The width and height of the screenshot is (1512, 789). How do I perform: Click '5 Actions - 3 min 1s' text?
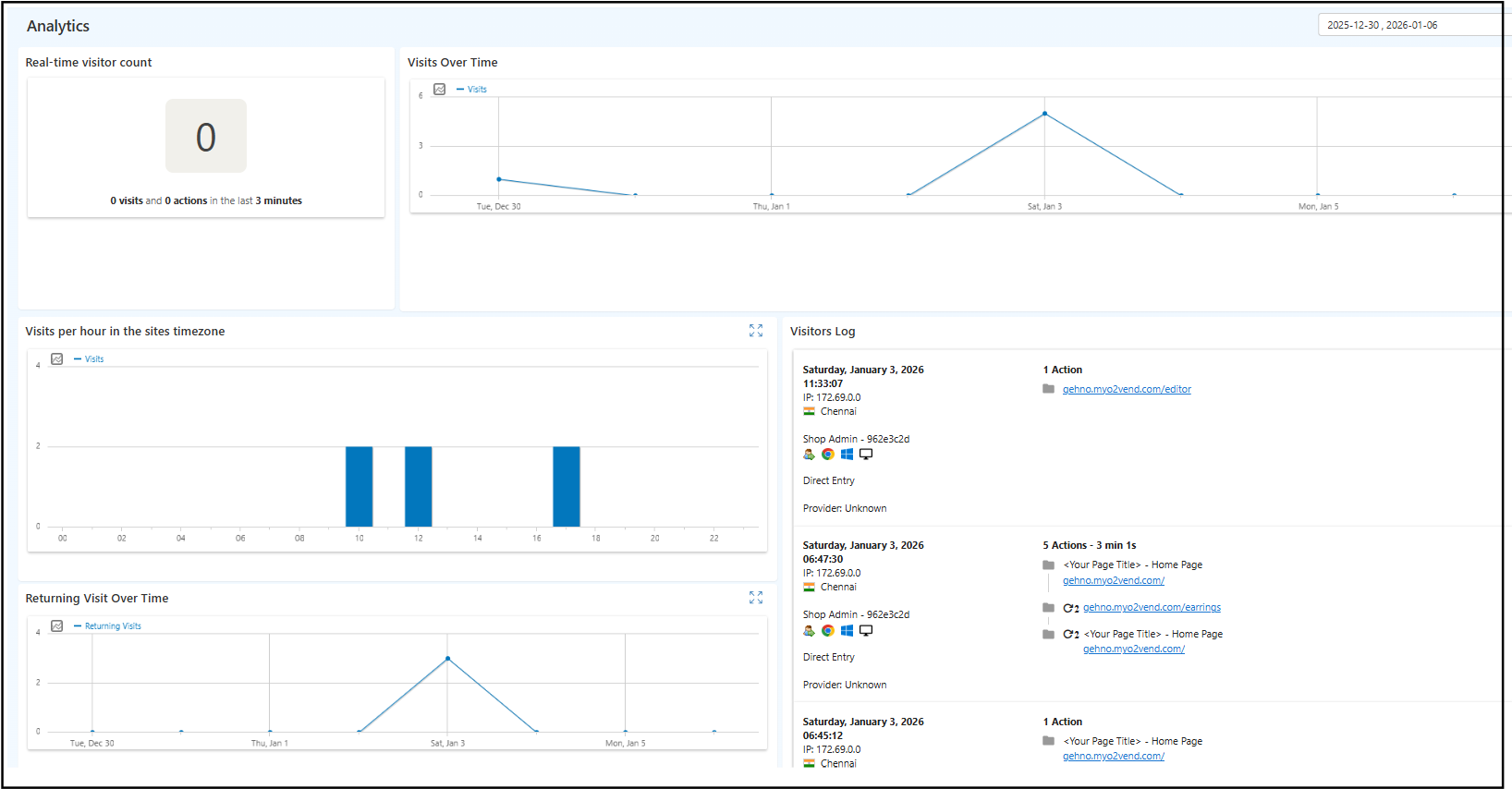coord(1090,546)
